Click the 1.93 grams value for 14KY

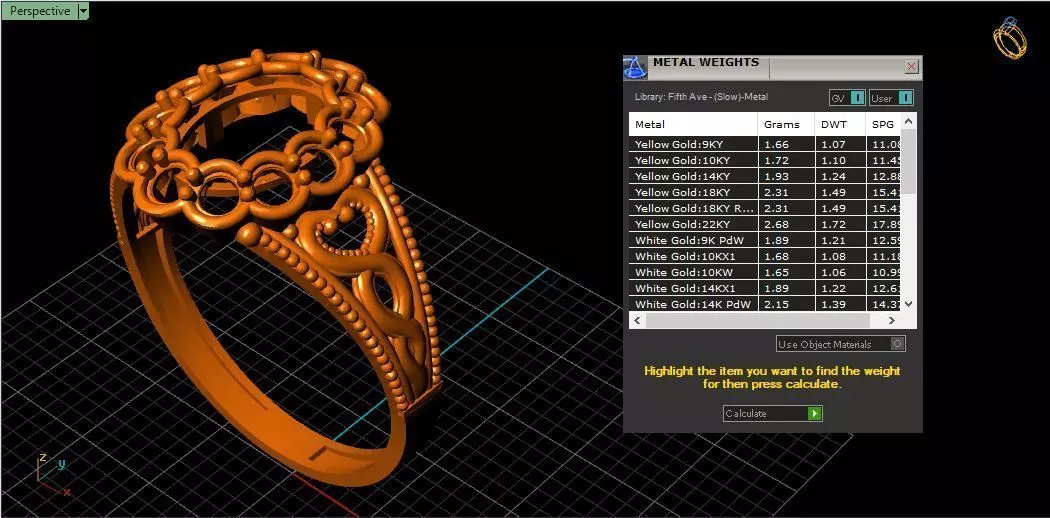777,176
